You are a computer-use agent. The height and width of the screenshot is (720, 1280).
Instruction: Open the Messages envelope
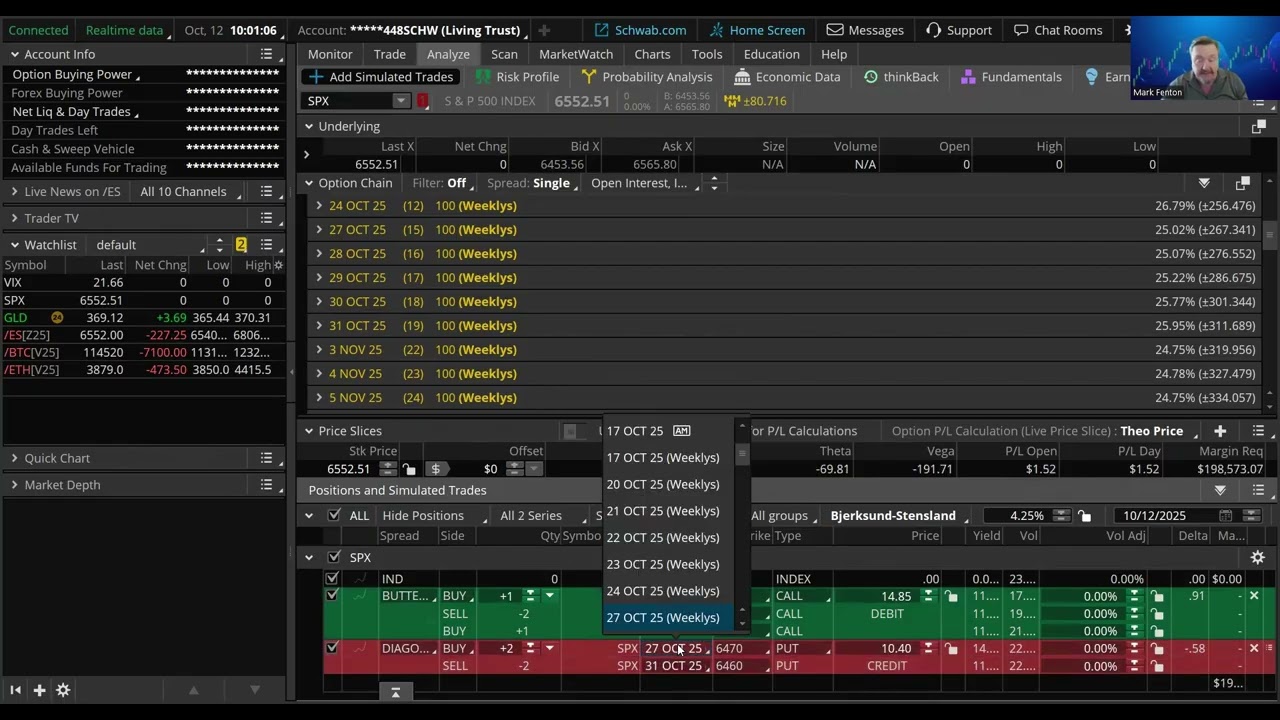865,30
